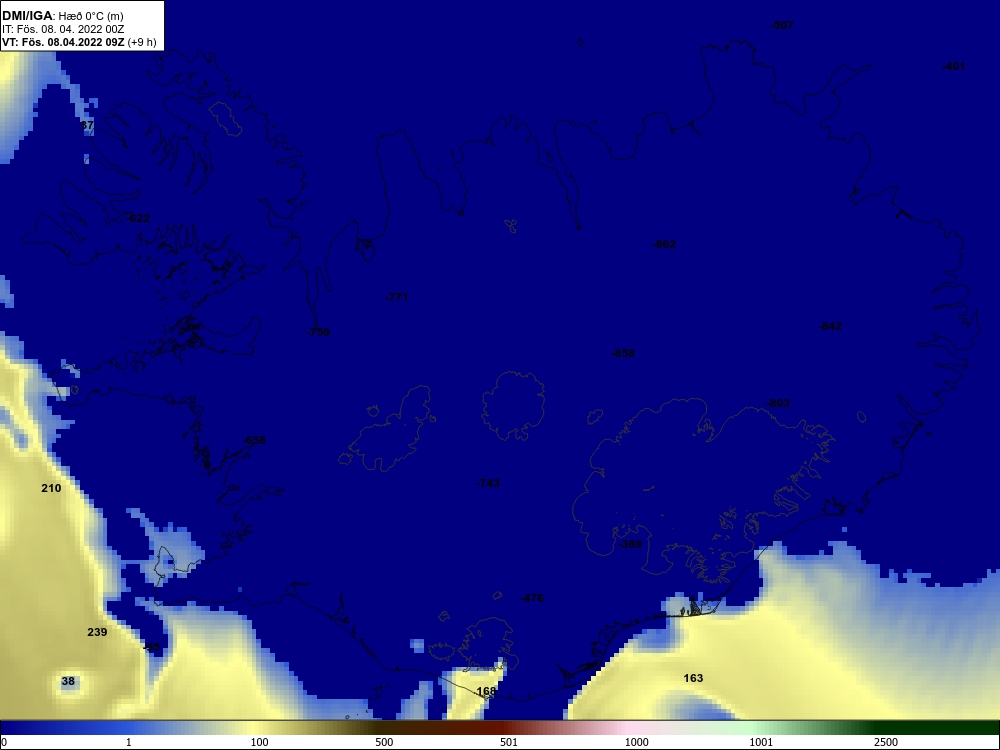This screenshot has height=750, width=1000.
Task: Click the -759 value label
Action: 318,332
